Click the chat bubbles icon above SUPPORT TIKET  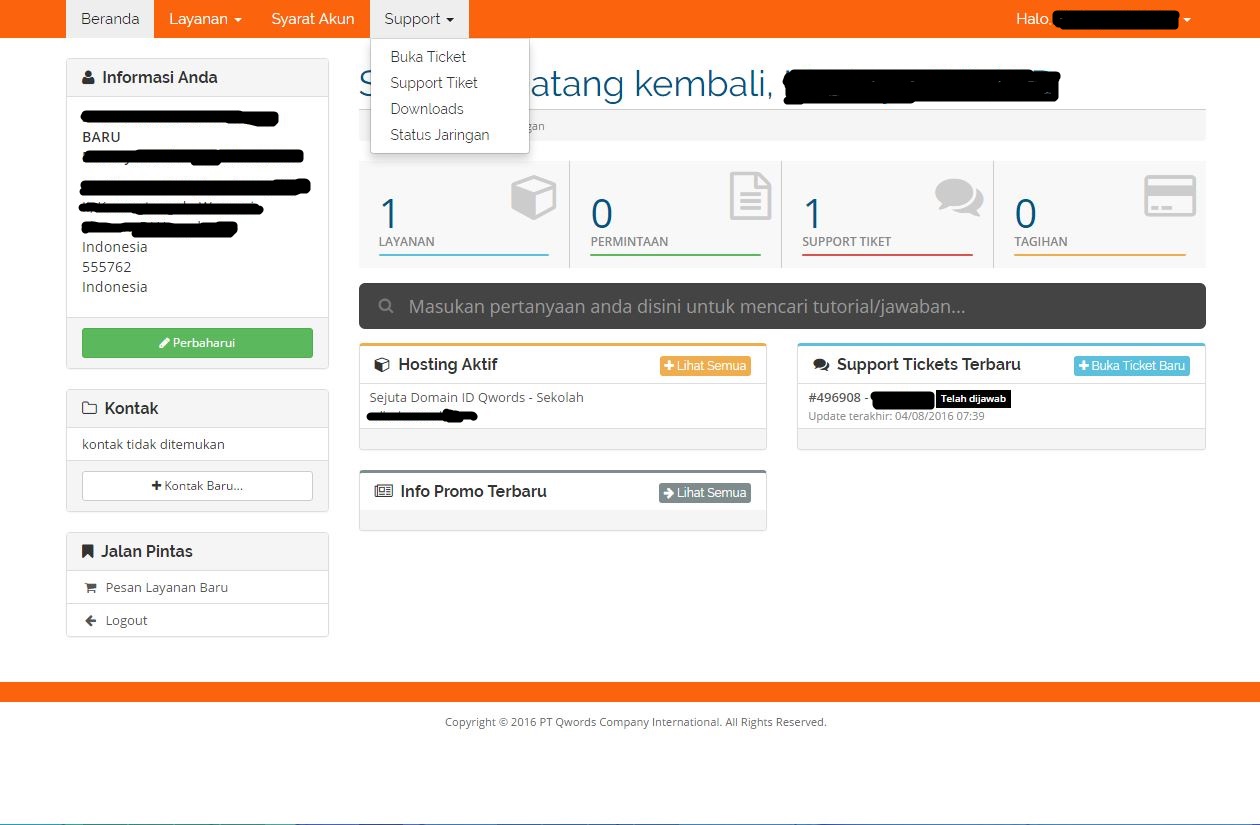click(x=959, y=197)
